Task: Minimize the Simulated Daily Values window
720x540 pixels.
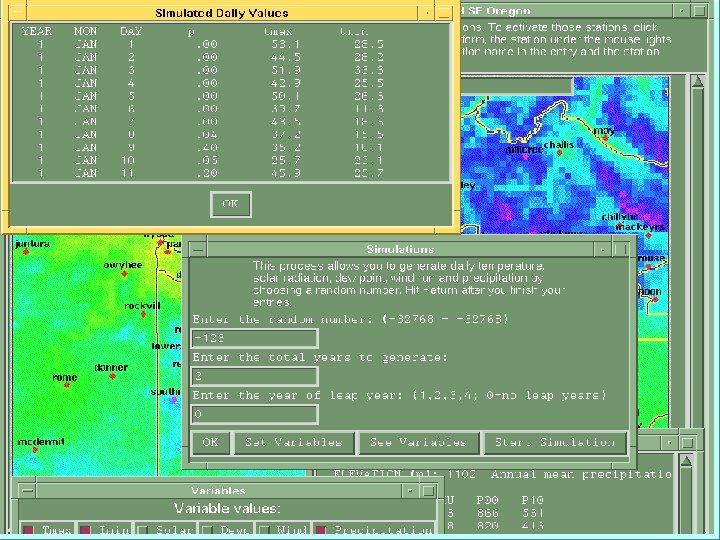Action: (427, 13)
